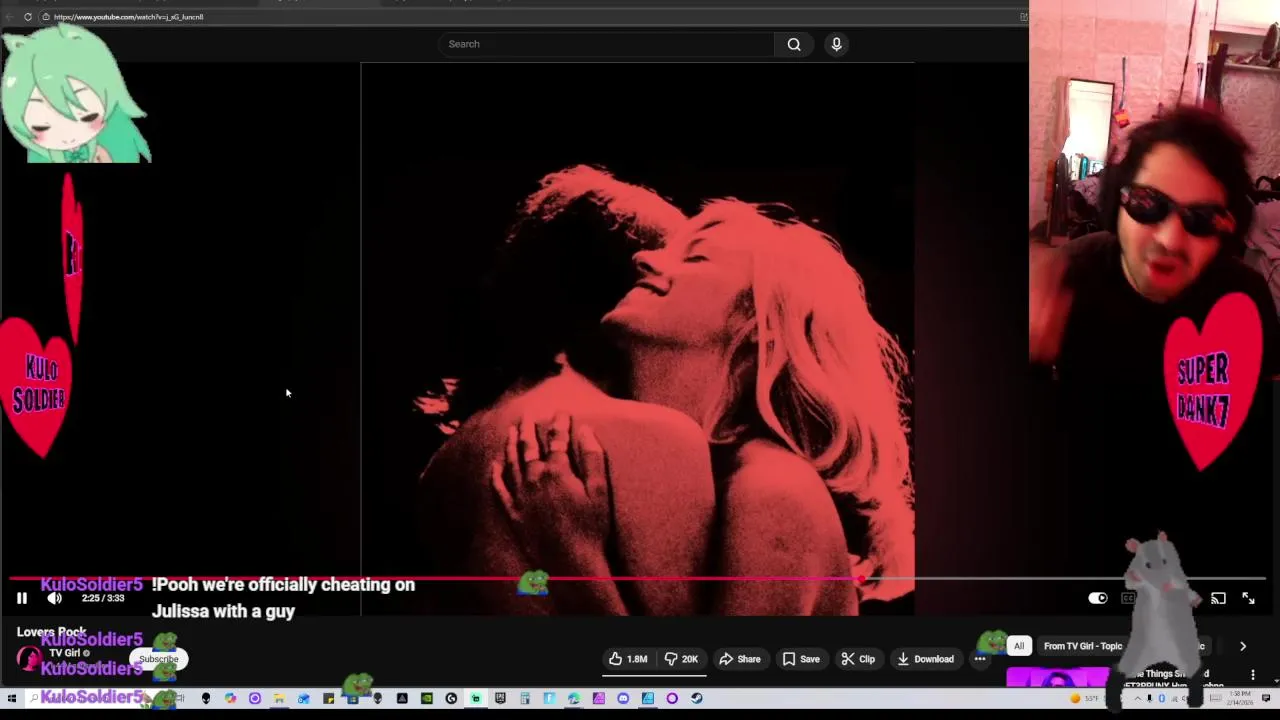Open the Windows Start menu
This screenshot has height=720, width=1280.
pyautogui.click(x=11, y=698)
